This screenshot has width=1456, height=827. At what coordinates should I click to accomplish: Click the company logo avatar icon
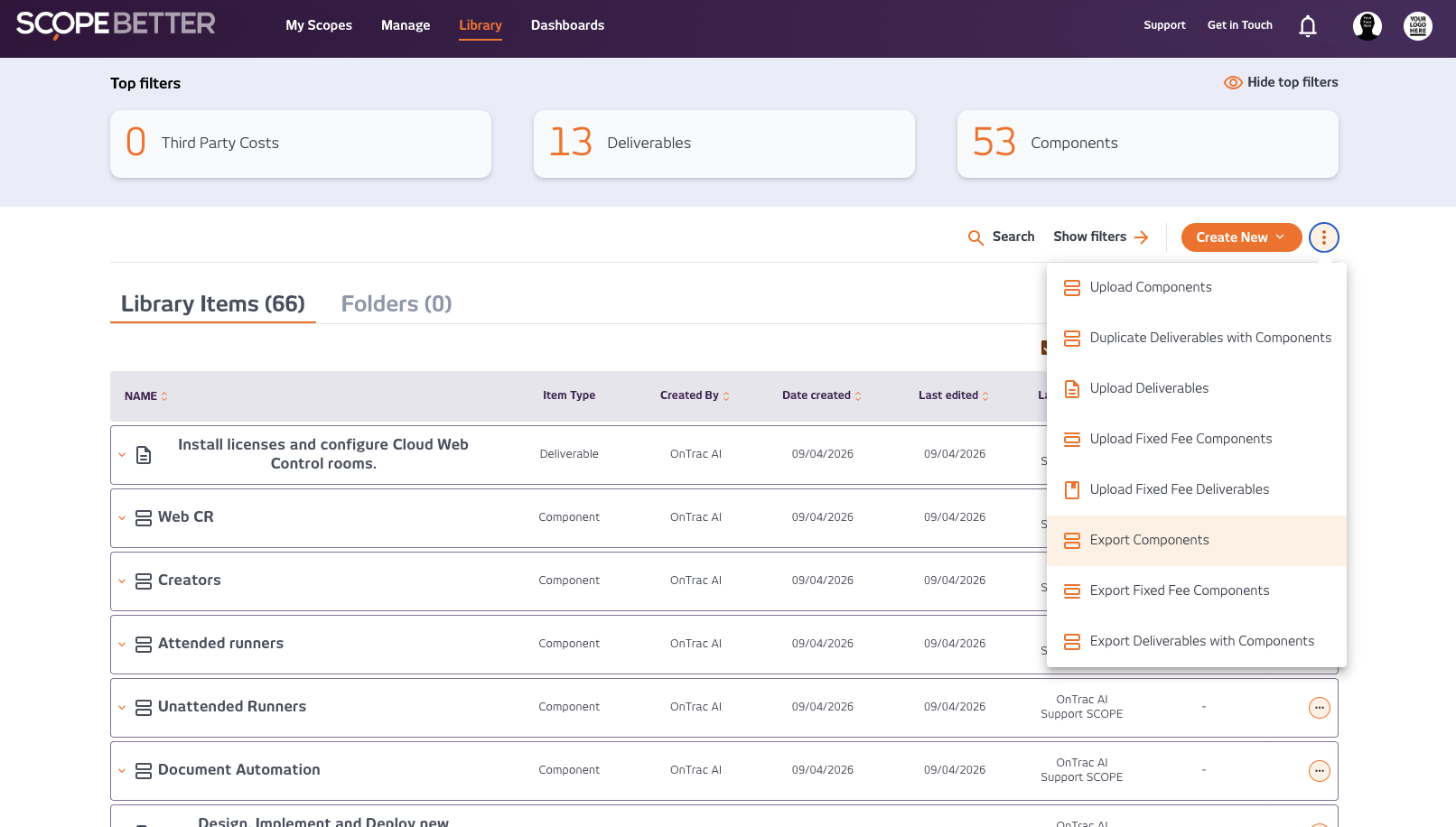pos(1417,26)
